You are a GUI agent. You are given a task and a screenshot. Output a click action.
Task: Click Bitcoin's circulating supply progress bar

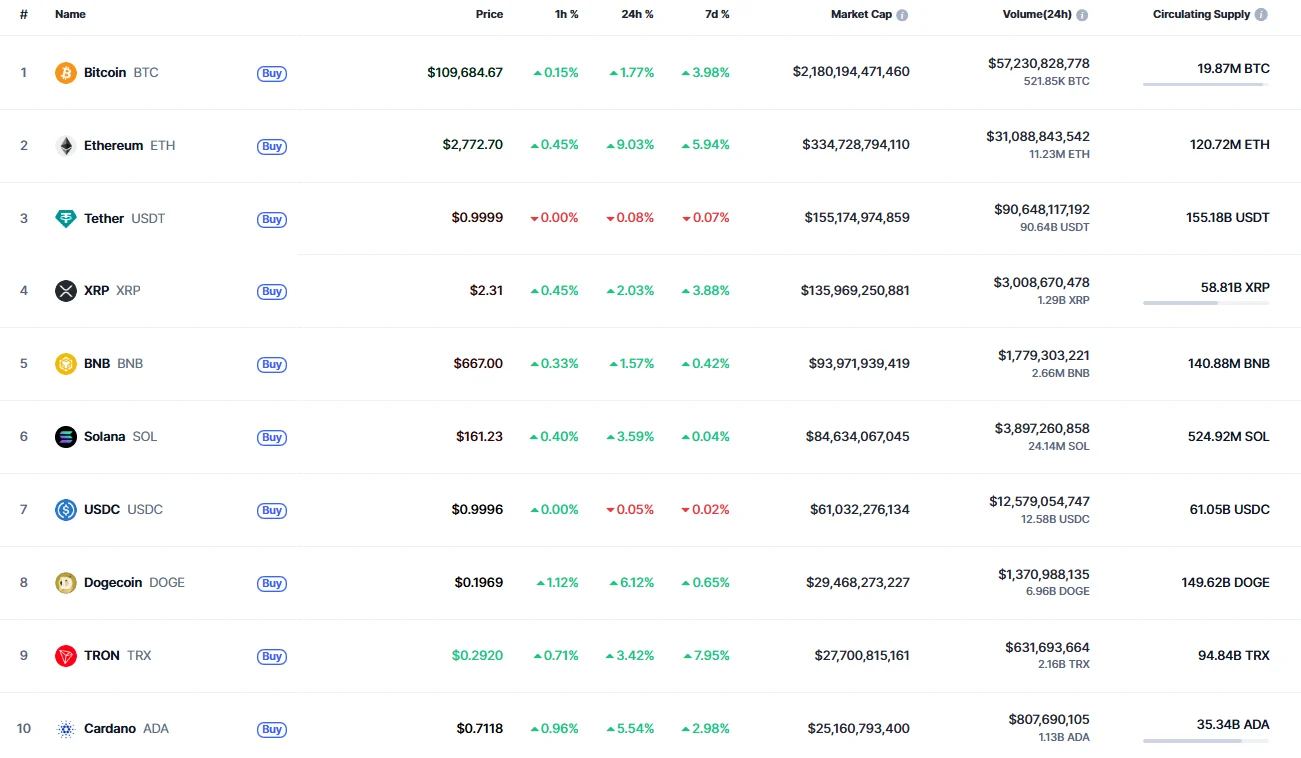click(1205, 85)
